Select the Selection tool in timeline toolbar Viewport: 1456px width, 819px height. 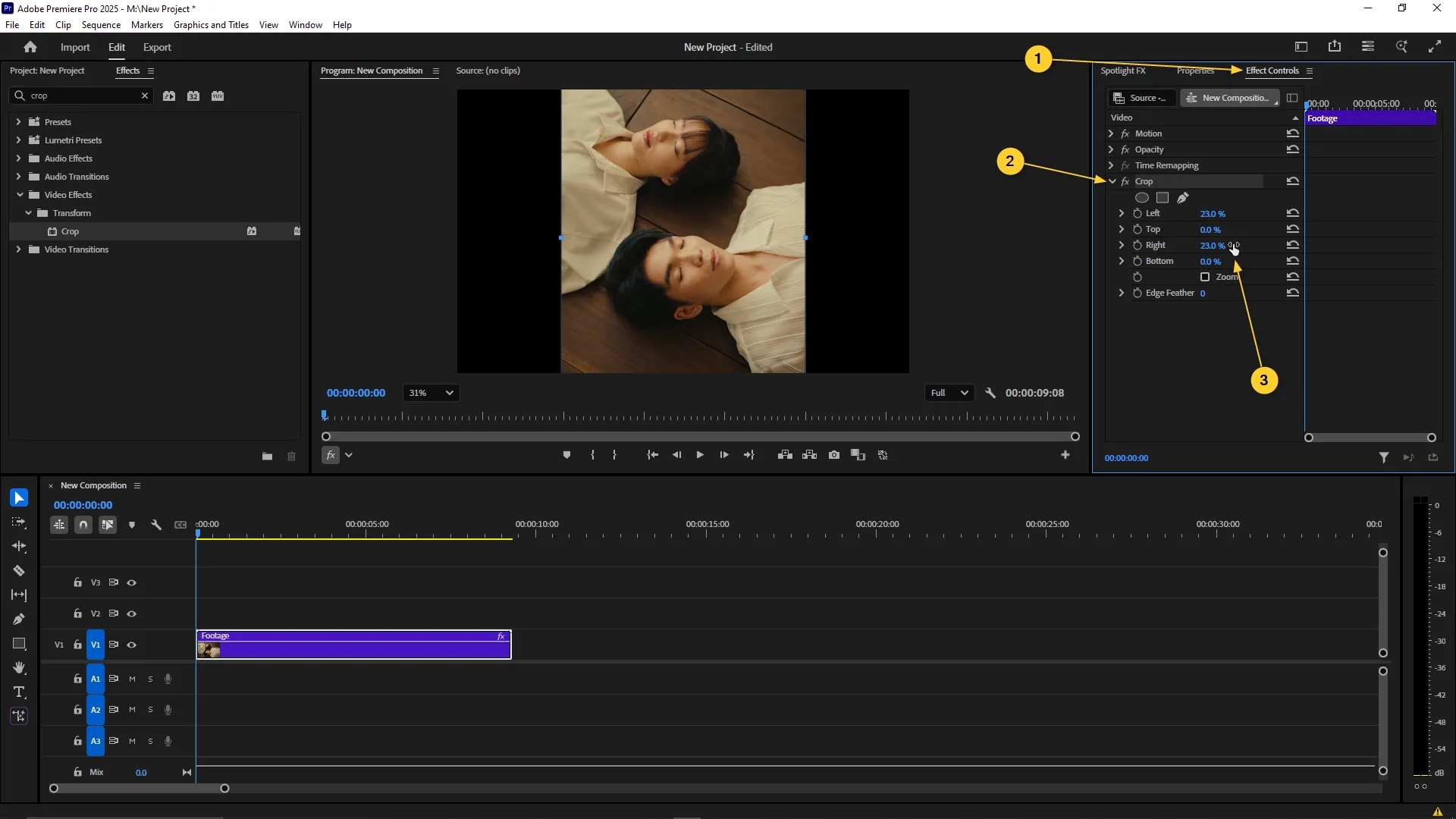click(x=19, y=497)
